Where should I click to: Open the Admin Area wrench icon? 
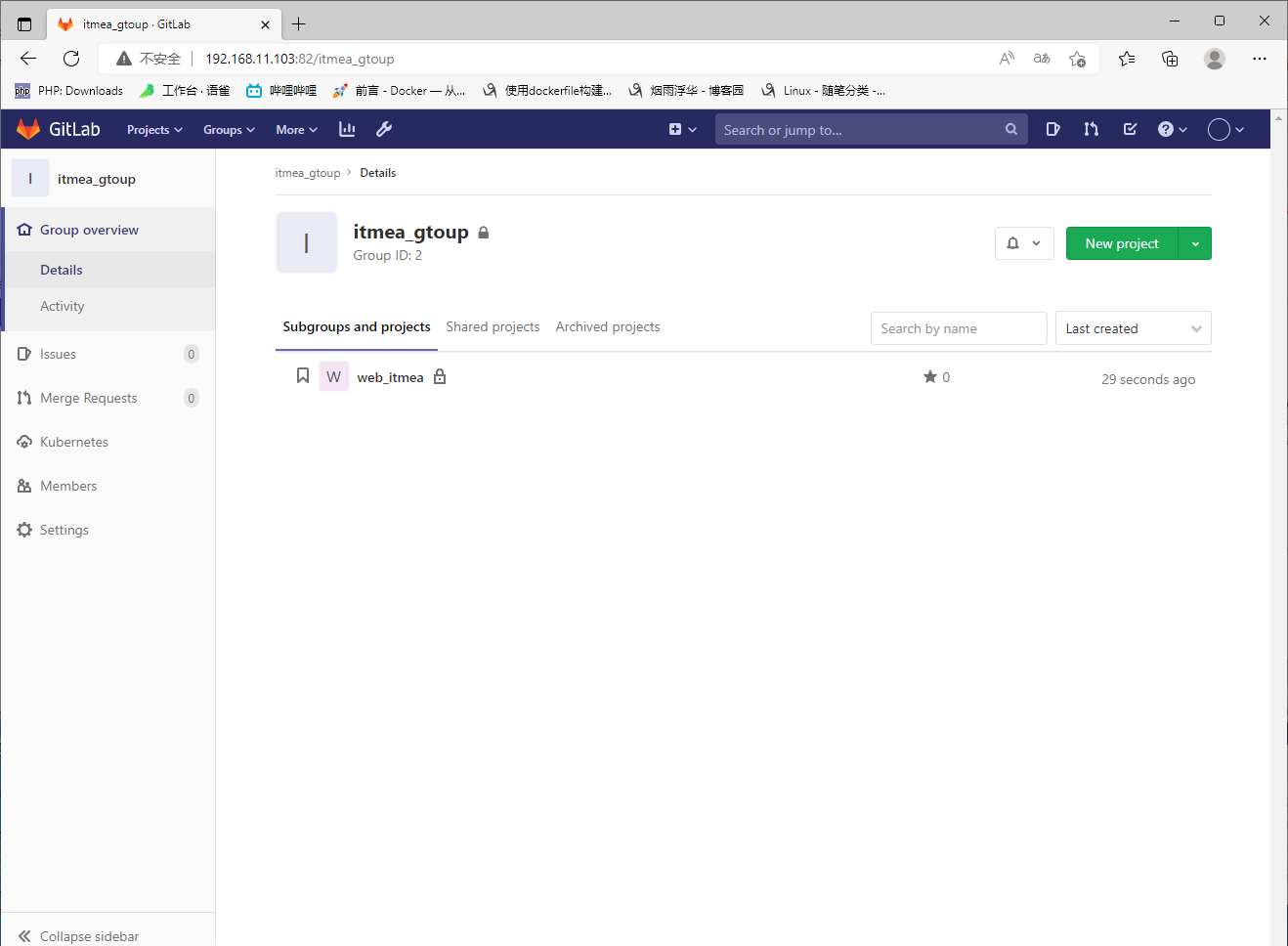click(384, 129)
